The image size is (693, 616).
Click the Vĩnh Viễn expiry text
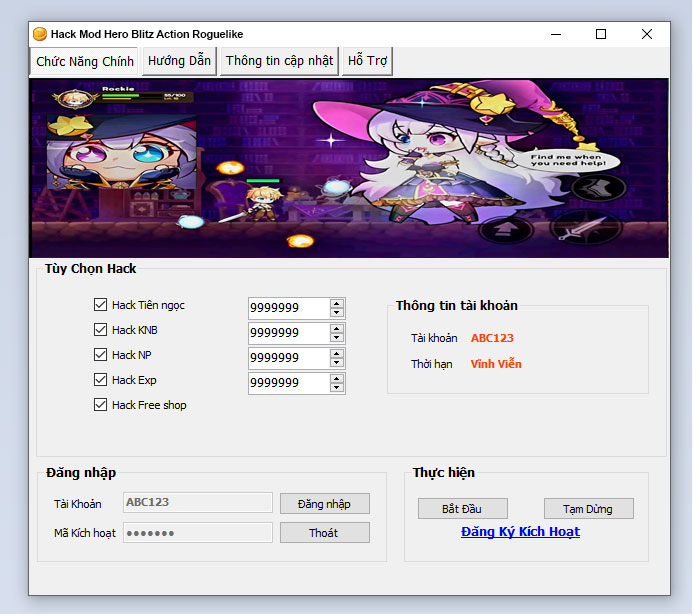[x=496, y=364]
